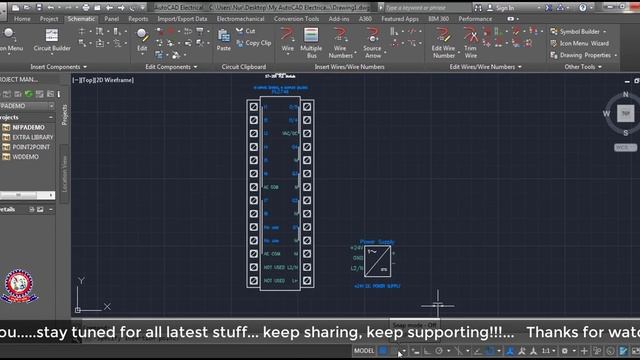This screenshot has width=640, height=360.
Task: Open the annotation scale 1:1 dropdown
Action: point(548,351)
